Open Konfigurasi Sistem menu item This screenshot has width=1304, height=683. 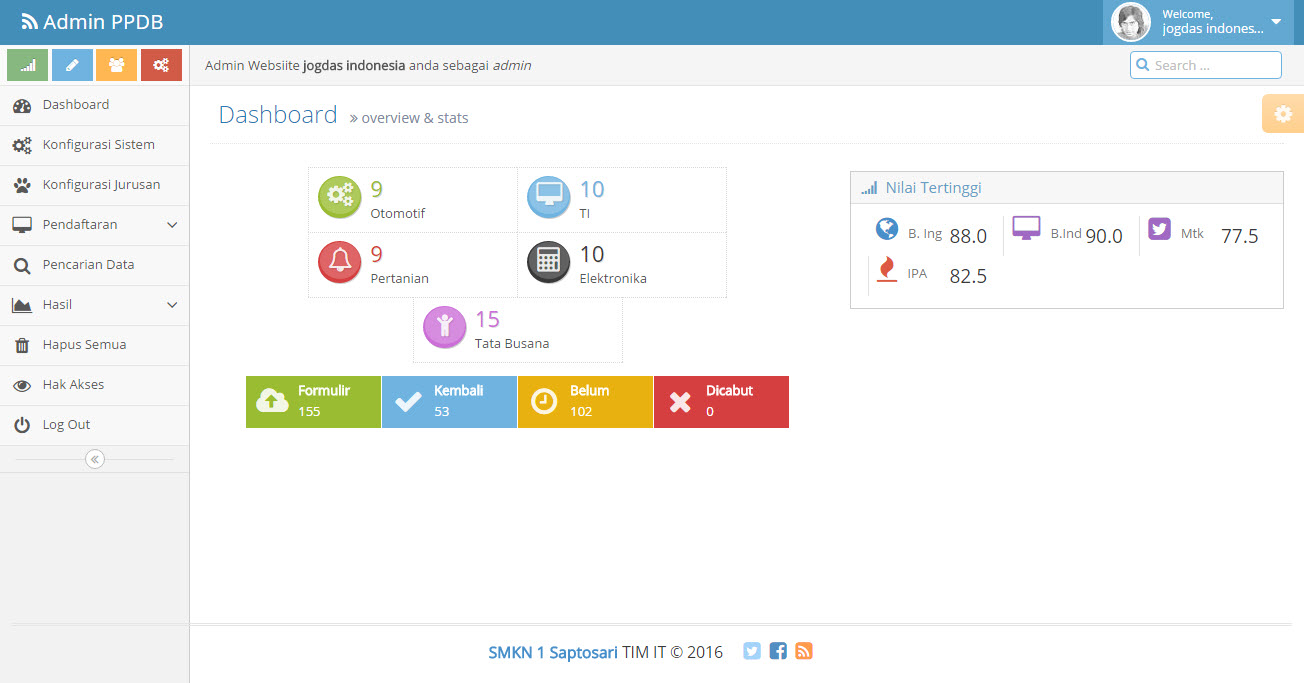point(98,145)
